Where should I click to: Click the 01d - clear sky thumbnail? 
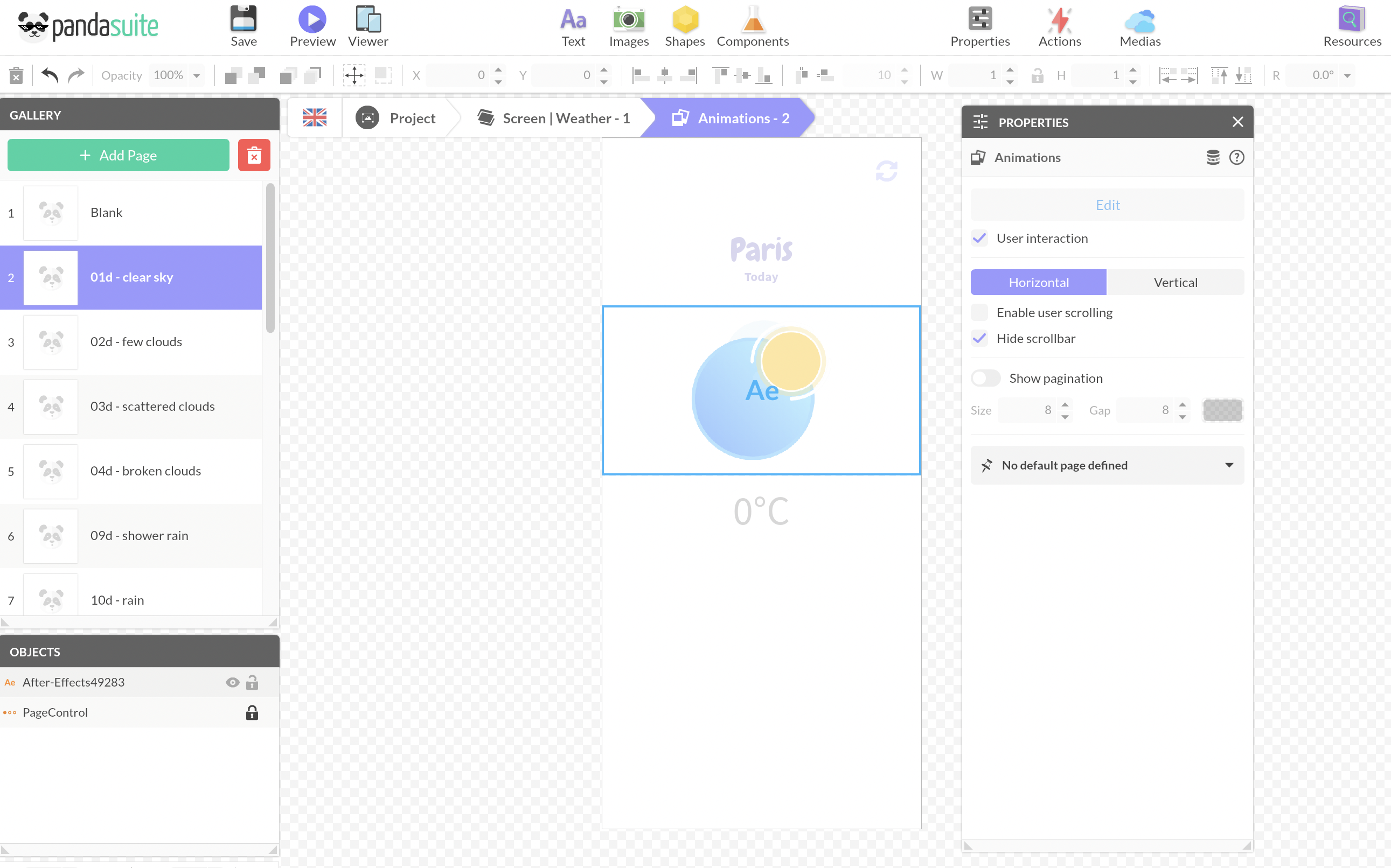51,277
